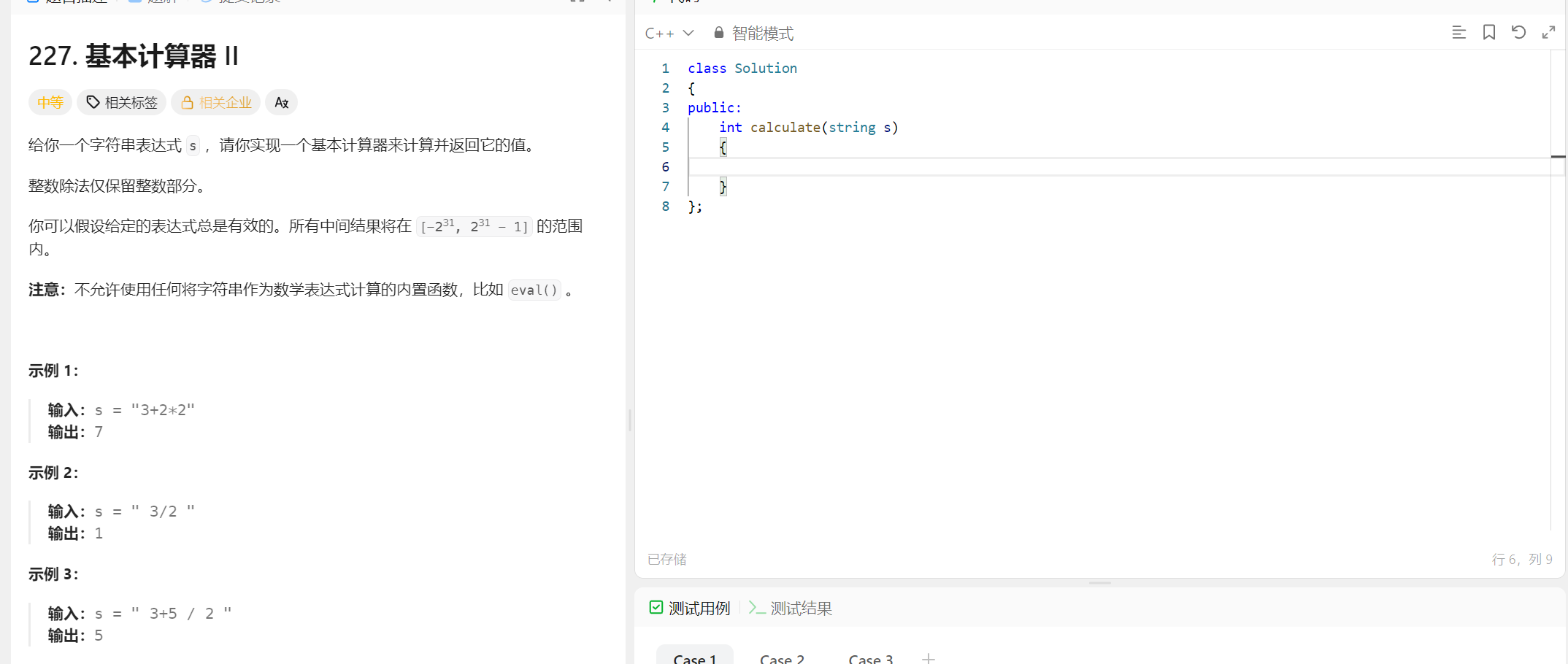1568x664 pixels.
Task: Switch to the 测试用例 tab
Action: coord(690,608)
